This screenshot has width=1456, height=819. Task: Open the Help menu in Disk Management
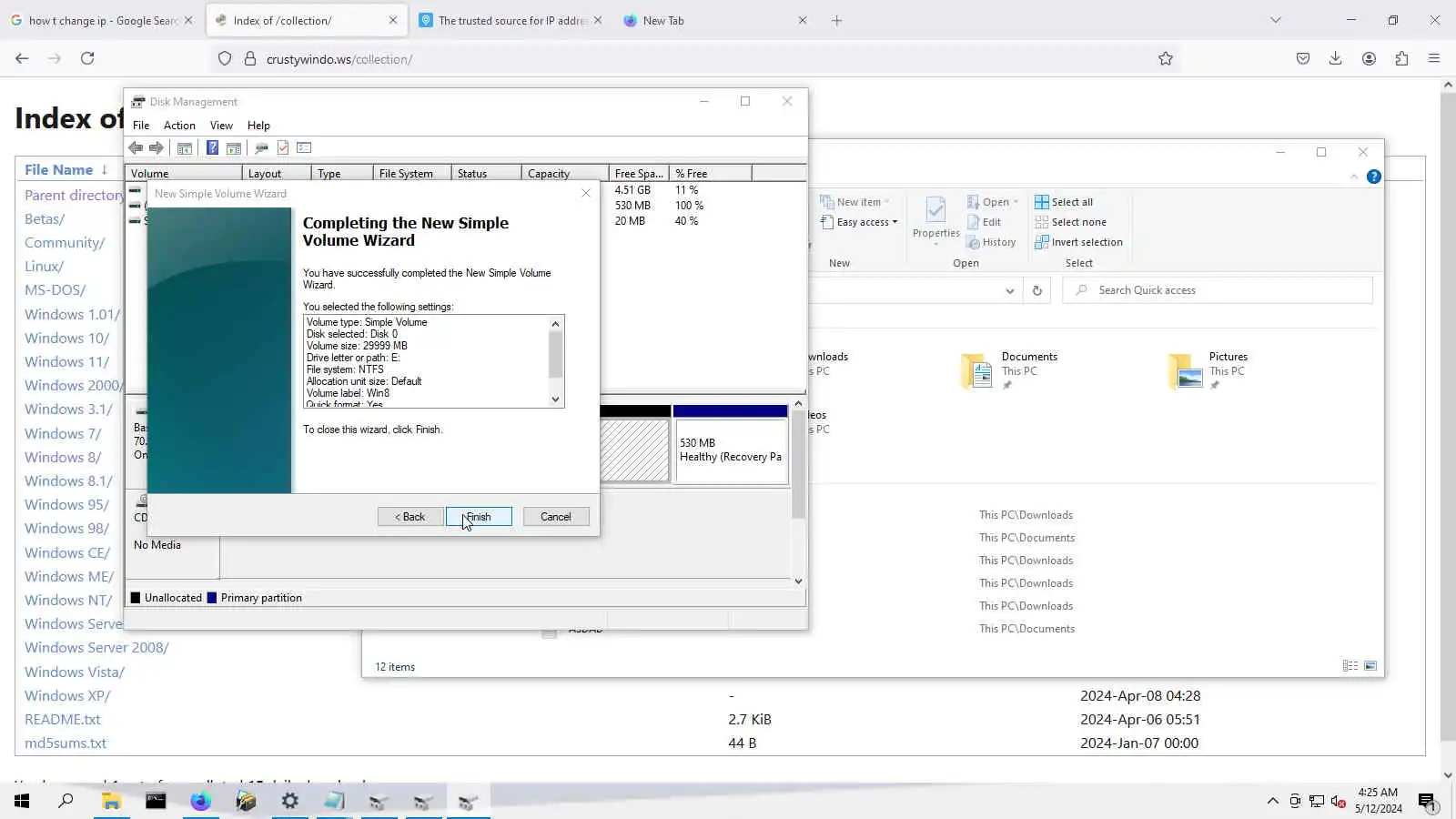pos(258,126)
